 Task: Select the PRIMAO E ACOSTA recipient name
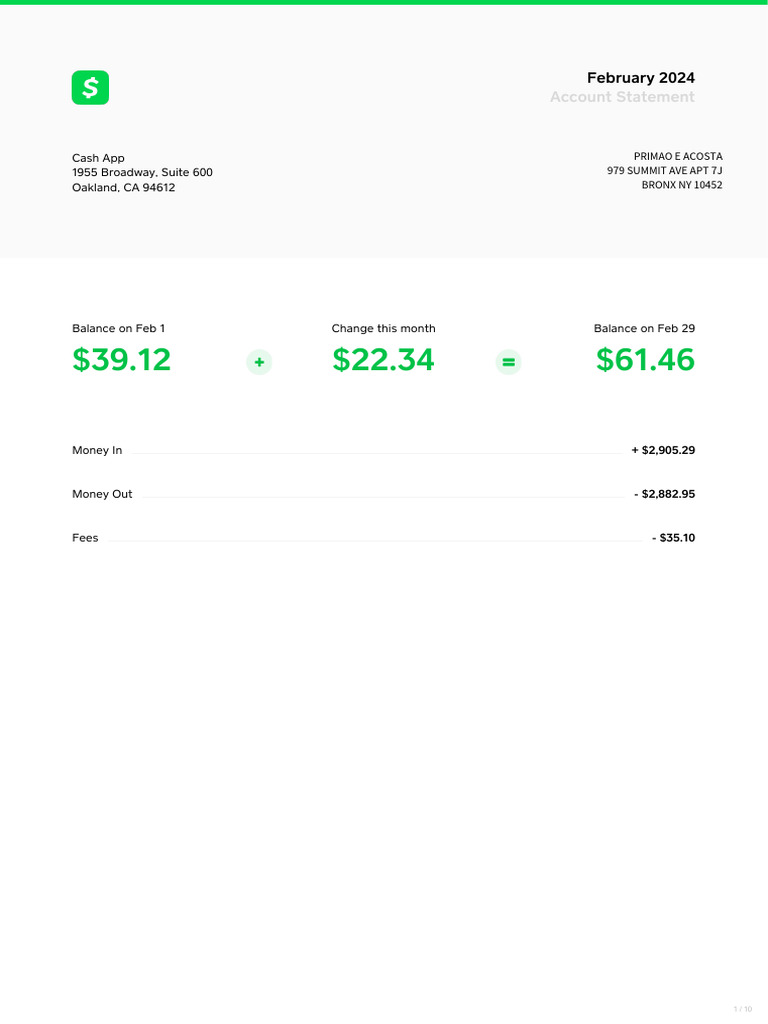pyautogui.click(x=678, y=157)
